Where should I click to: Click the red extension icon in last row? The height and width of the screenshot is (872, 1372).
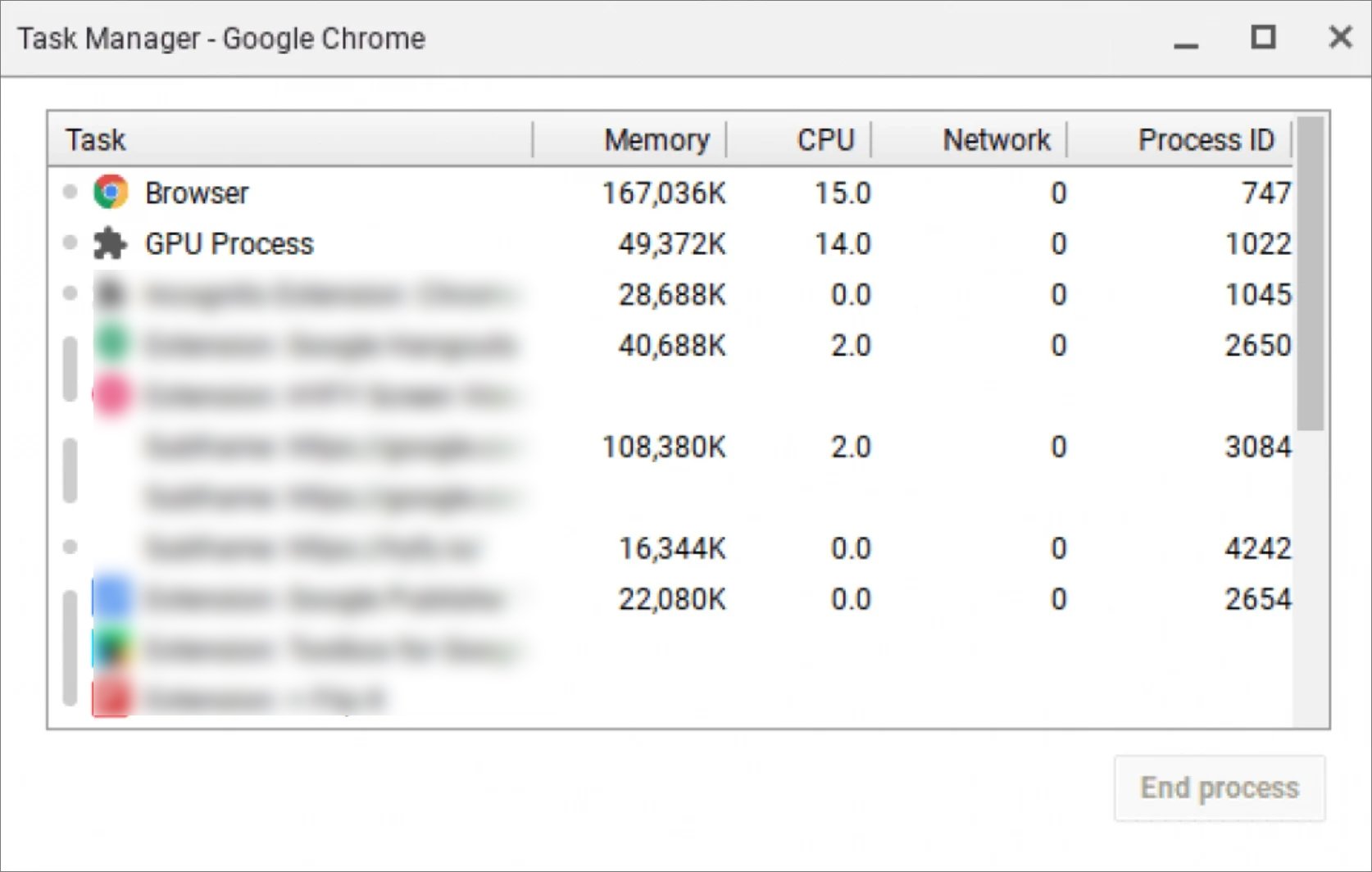[x=111, y=698]
